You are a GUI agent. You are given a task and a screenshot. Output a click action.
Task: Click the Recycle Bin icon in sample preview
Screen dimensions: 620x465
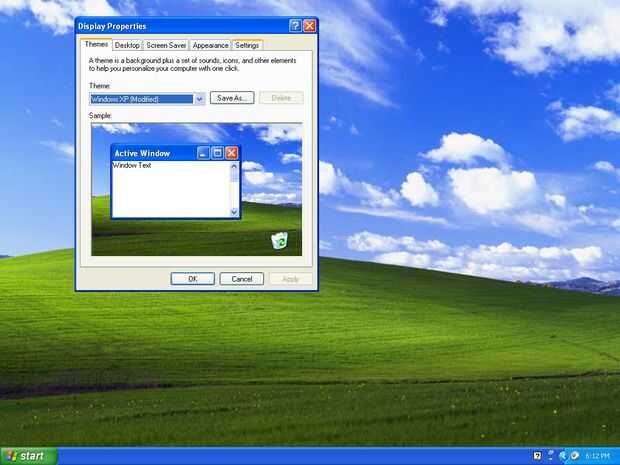click(280, 241)
